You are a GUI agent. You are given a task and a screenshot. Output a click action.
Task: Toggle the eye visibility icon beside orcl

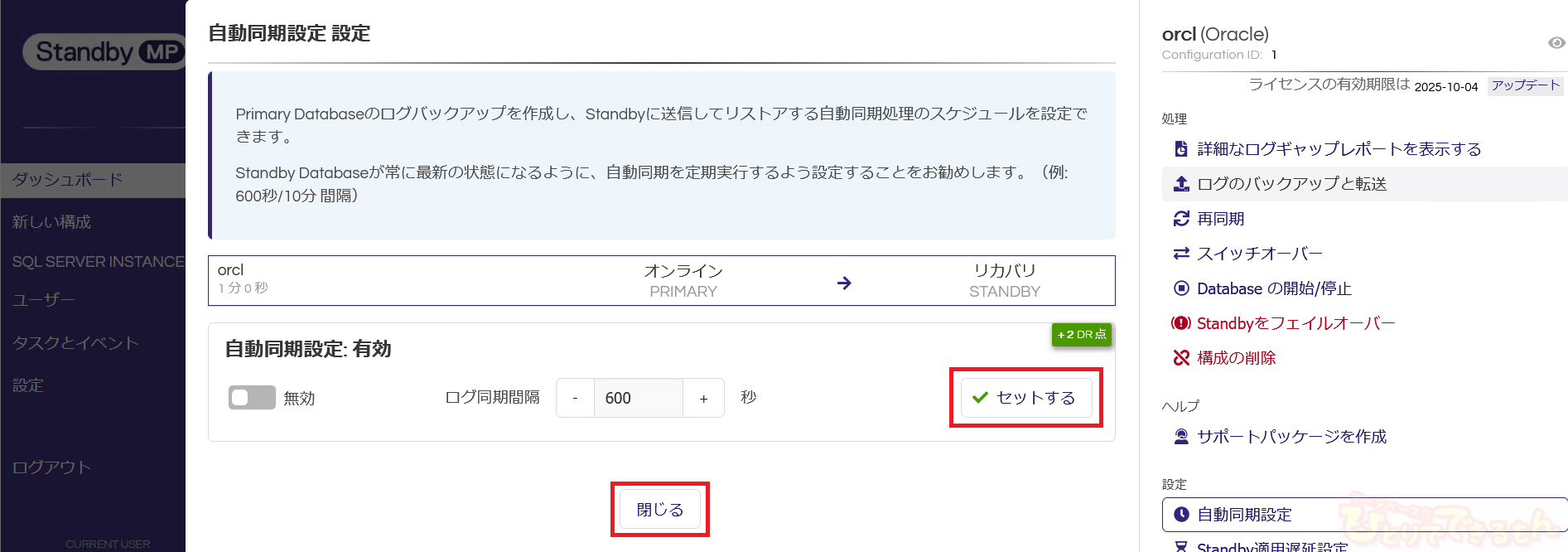point(1556,43)
